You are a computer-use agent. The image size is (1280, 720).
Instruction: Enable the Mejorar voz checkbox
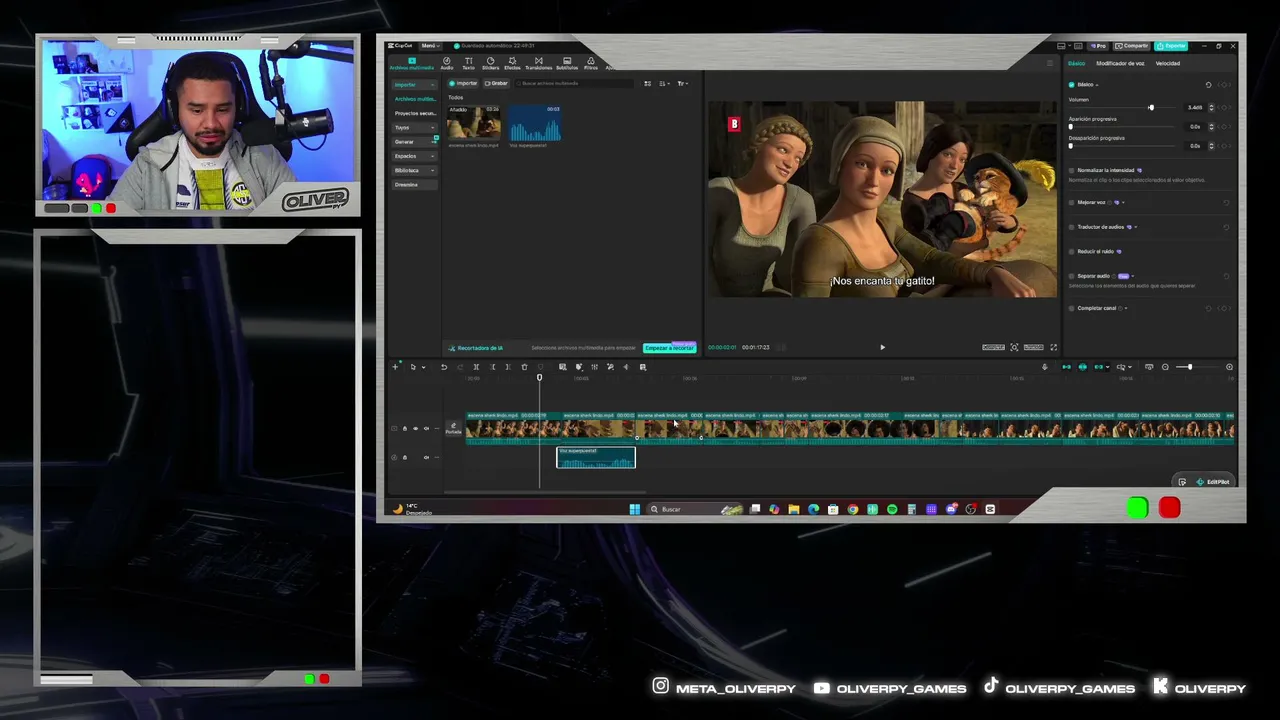point(1071,202)
